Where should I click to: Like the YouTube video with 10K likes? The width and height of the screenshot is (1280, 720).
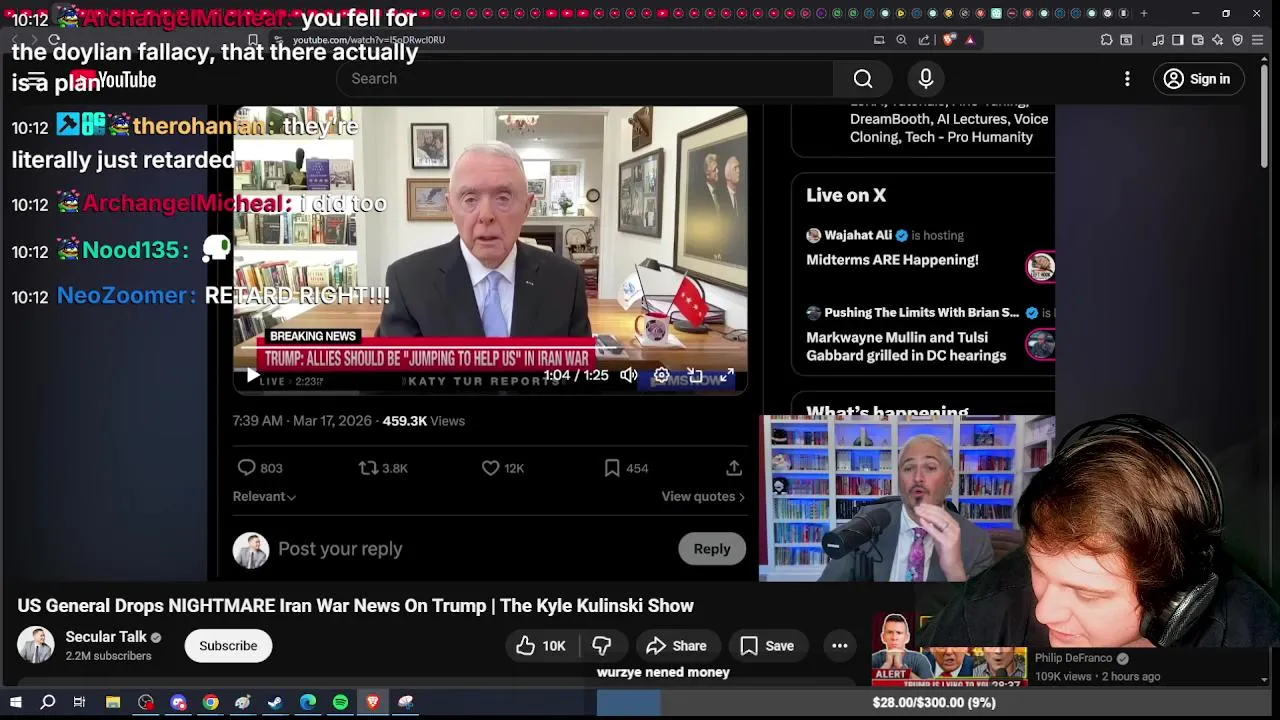tap(540, 646)
